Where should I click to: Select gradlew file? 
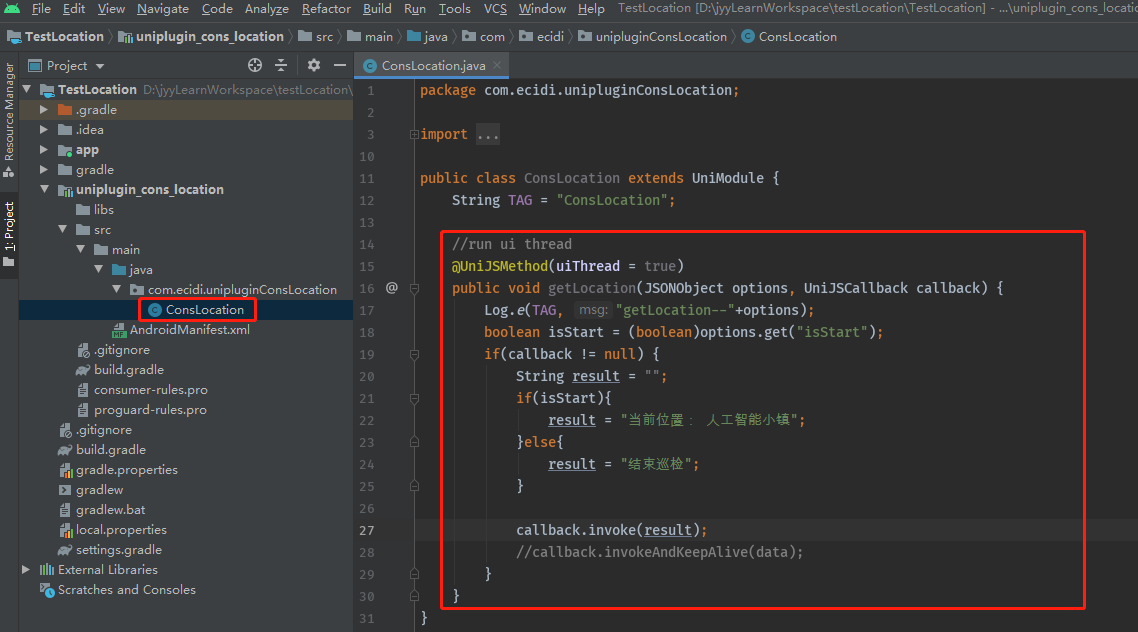[91, 490]
